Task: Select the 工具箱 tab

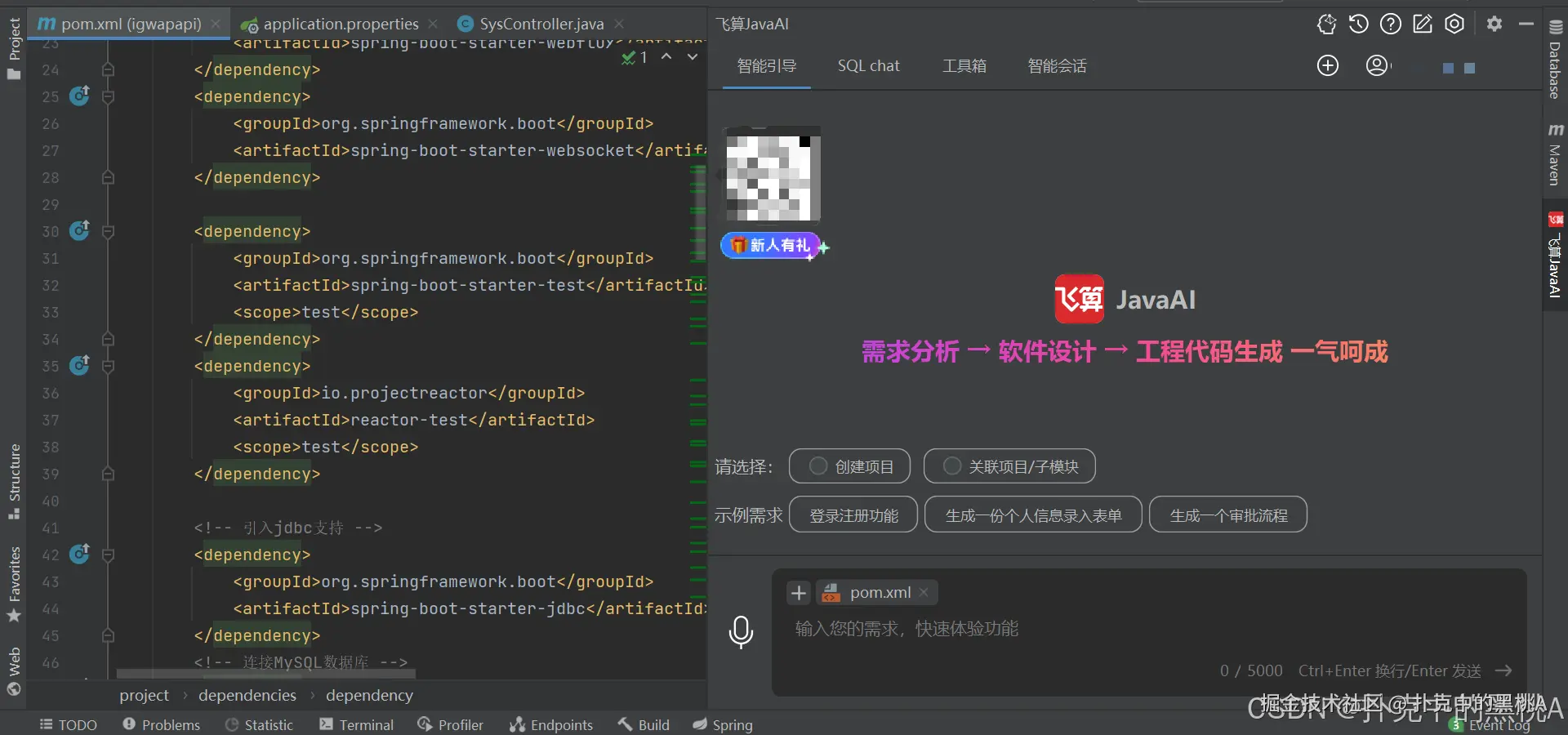Action: (x=964, y=66)
